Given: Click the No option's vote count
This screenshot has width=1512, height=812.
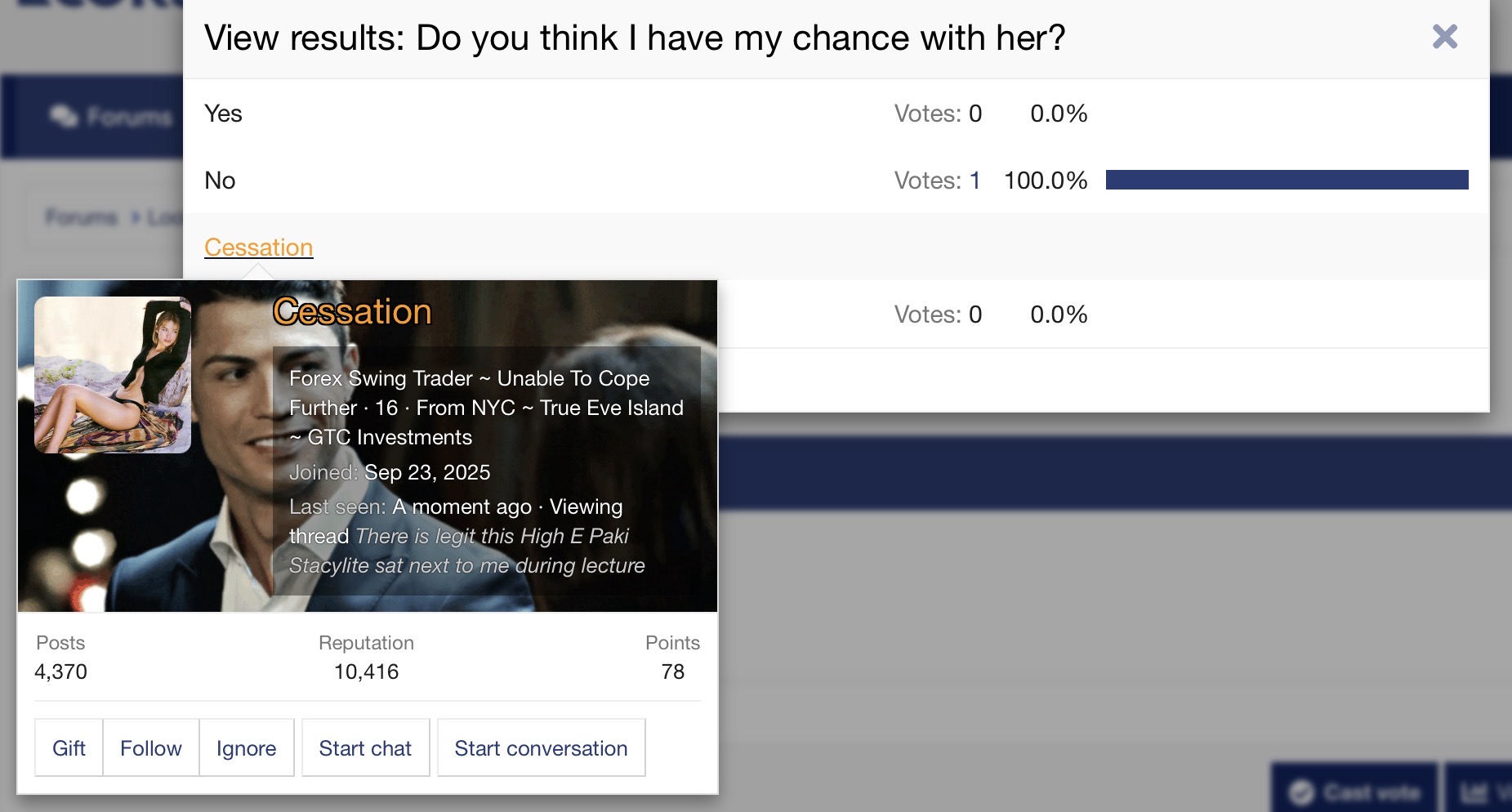Looking at the screenshot, I should coord(975,181).
